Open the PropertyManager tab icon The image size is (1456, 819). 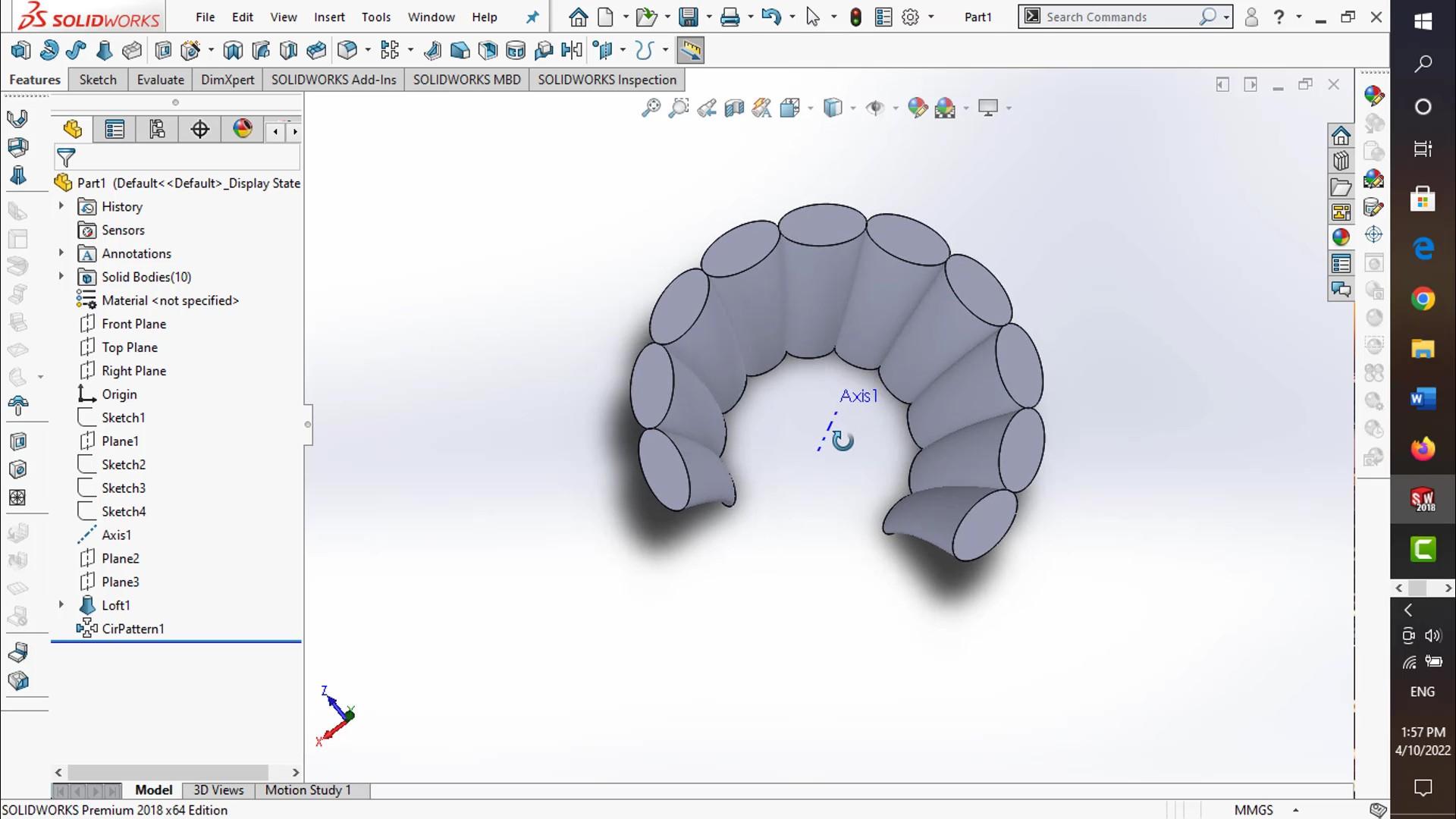115,130
